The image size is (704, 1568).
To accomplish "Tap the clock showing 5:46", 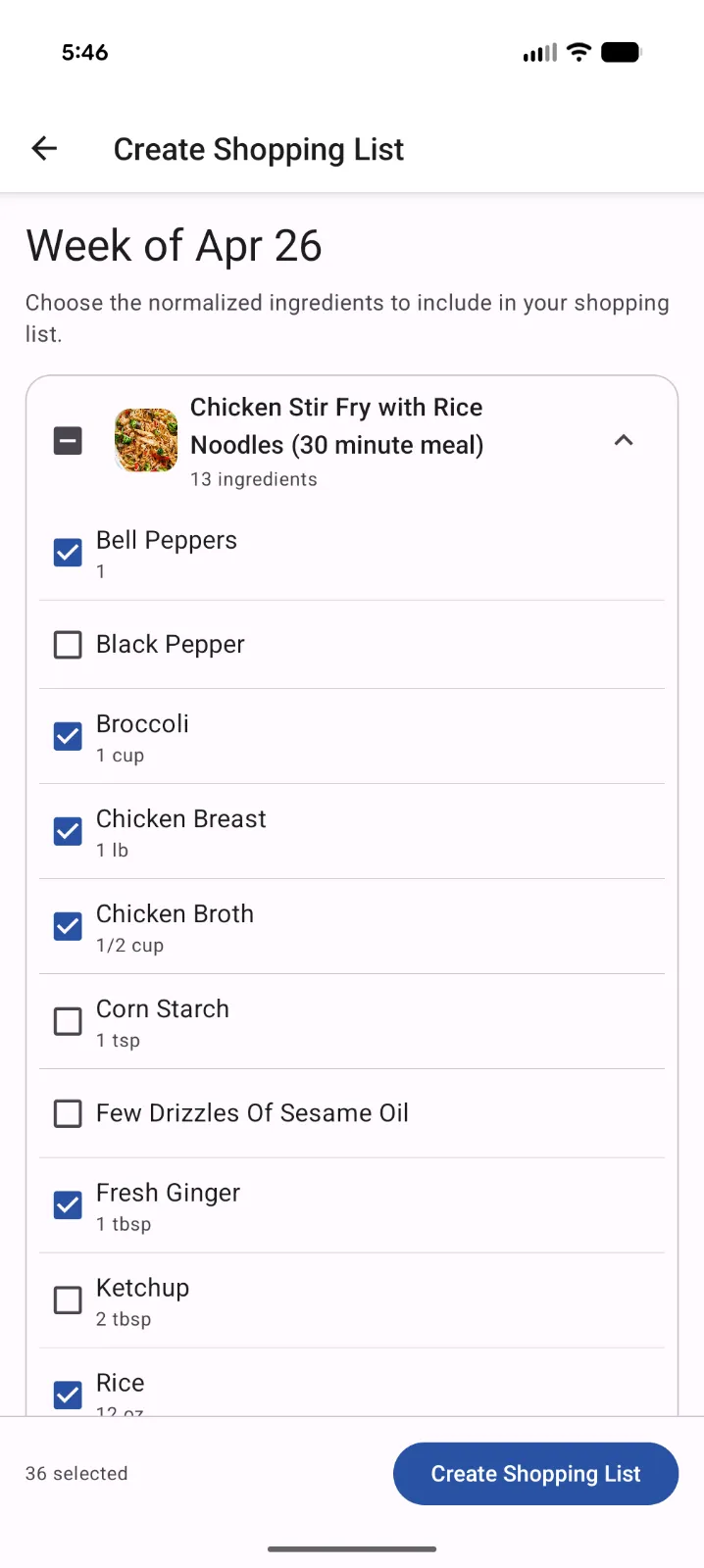I will point(84,52).
